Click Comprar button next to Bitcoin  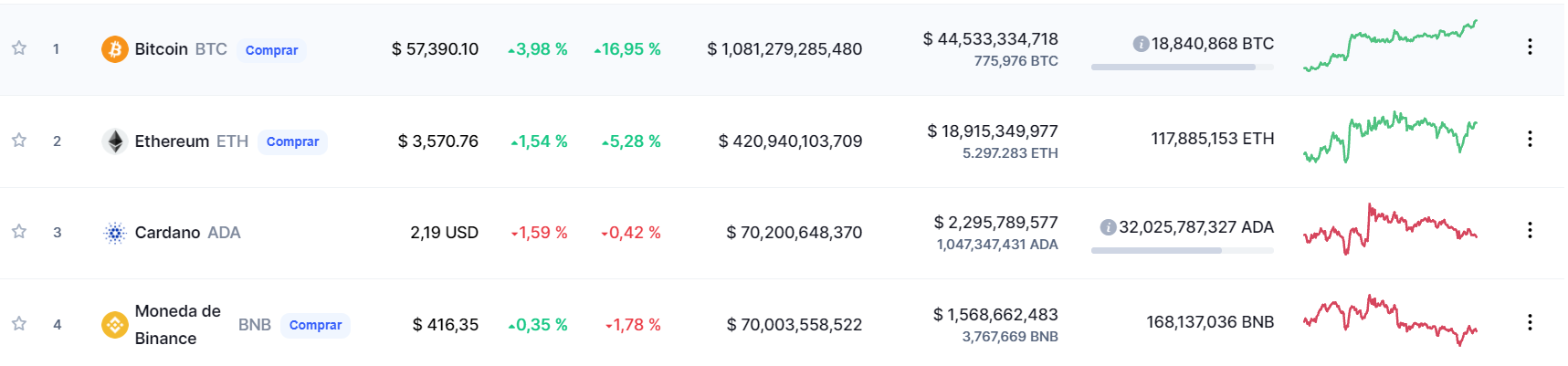[x=271, y=50]
